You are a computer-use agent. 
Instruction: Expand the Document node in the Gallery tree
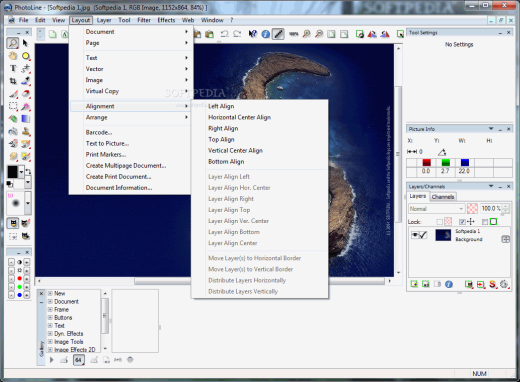point(50,301)
